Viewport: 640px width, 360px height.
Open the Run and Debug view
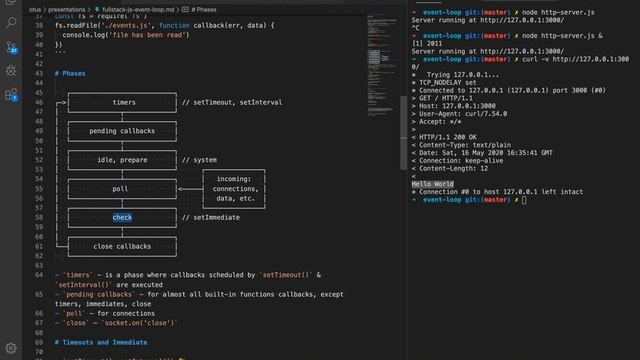coord(11,71)
